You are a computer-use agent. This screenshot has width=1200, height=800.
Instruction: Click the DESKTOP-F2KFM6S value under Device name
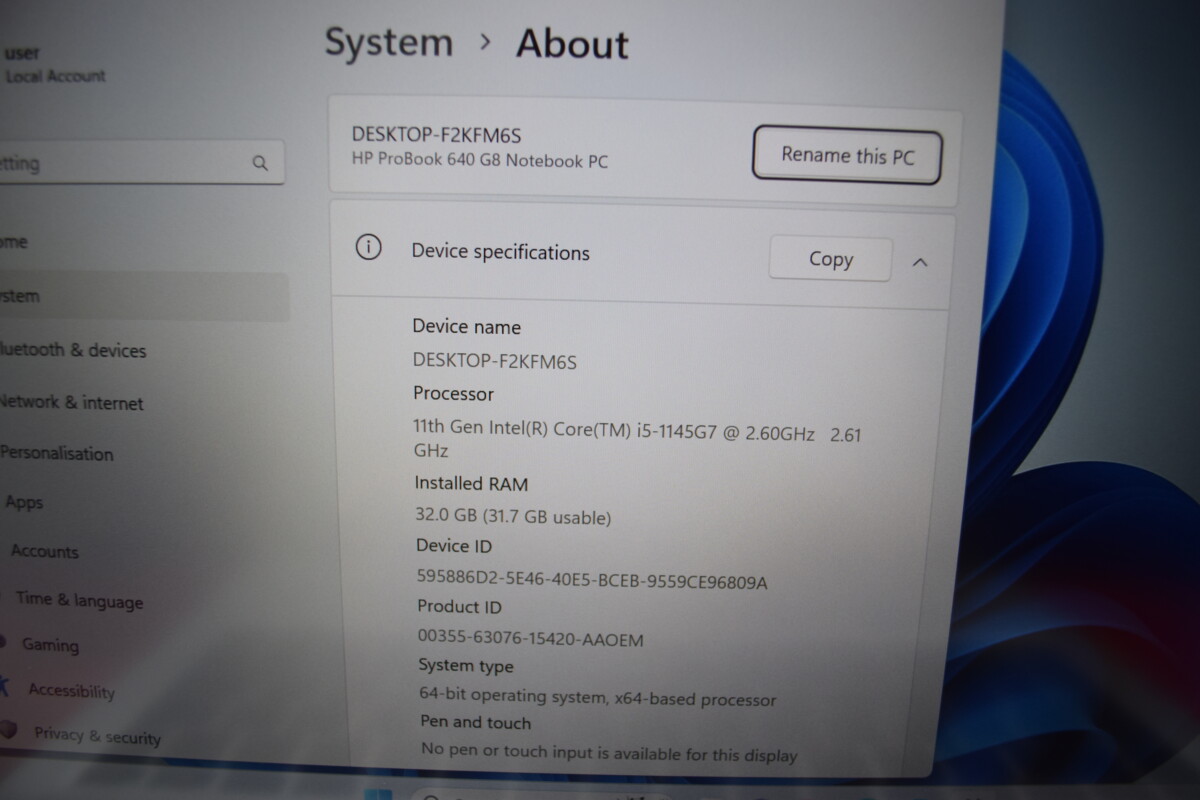(x=495, y=361)
